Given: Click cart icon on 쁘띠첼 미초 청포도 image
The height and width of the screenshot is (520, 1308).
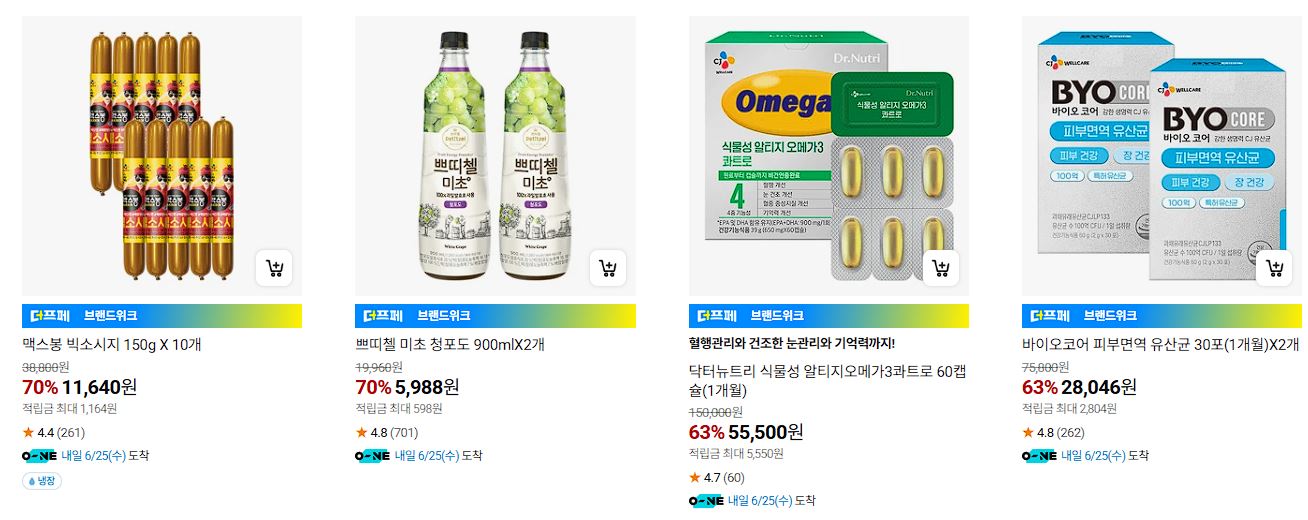Looking at the screenshot, I should pos(607,268).
